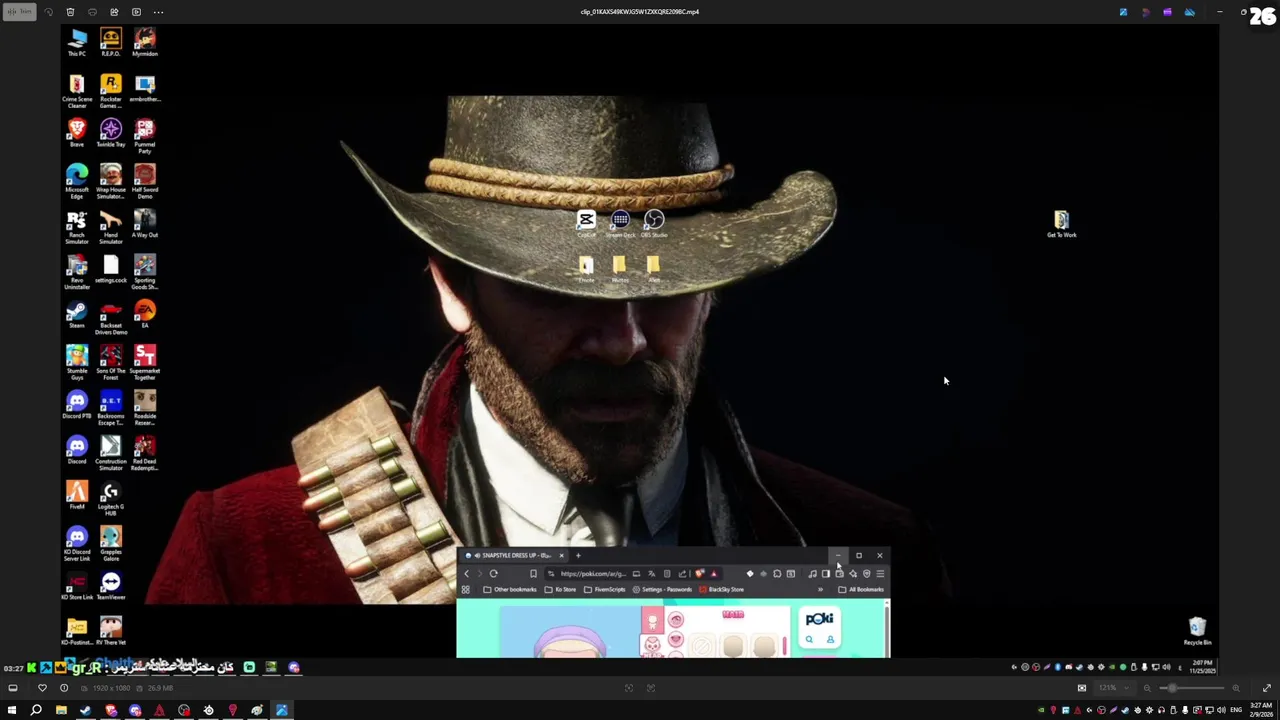Click the zoom in magnifier icon
This screenshot has width=1280, height=720.
[1236, 688]
